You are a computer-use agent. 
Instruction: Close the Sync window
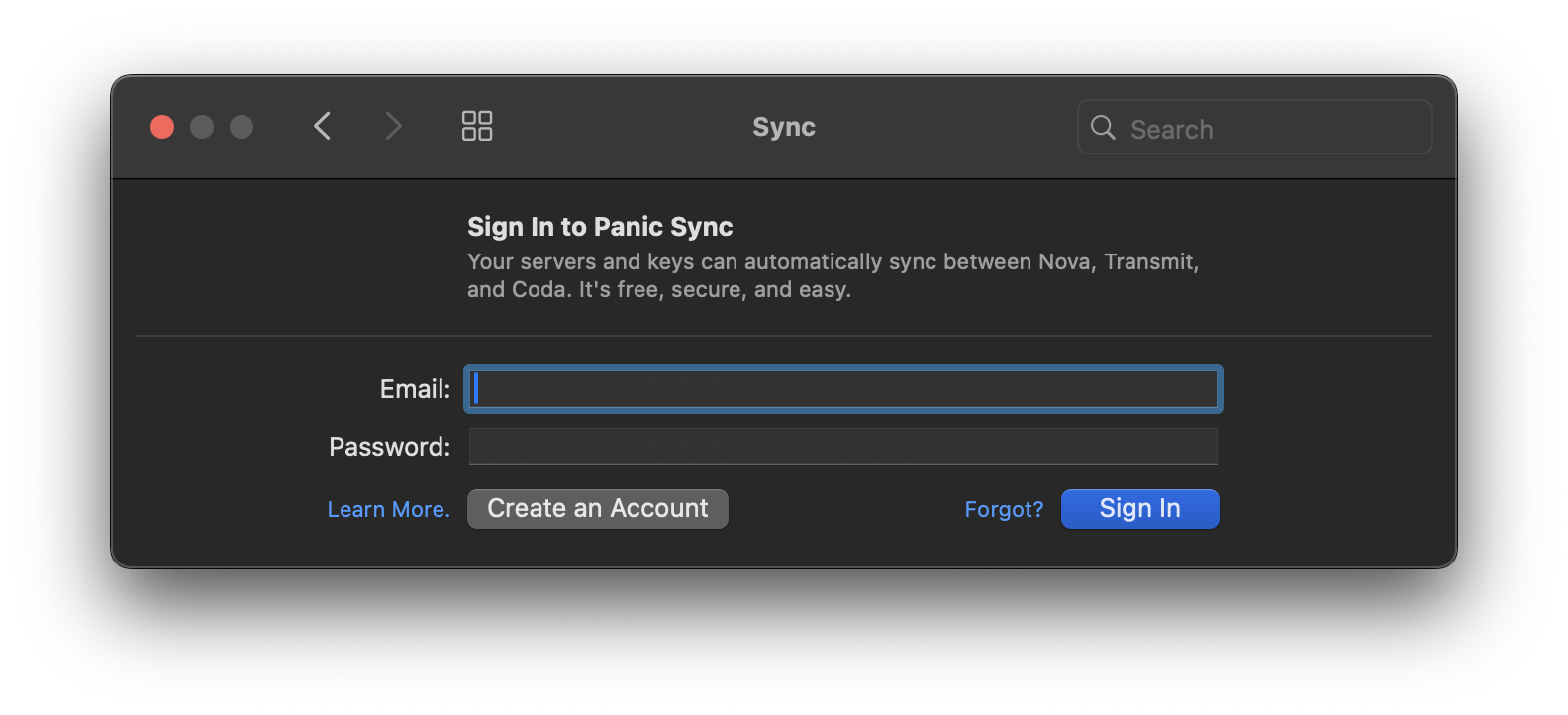coord(162,127)
